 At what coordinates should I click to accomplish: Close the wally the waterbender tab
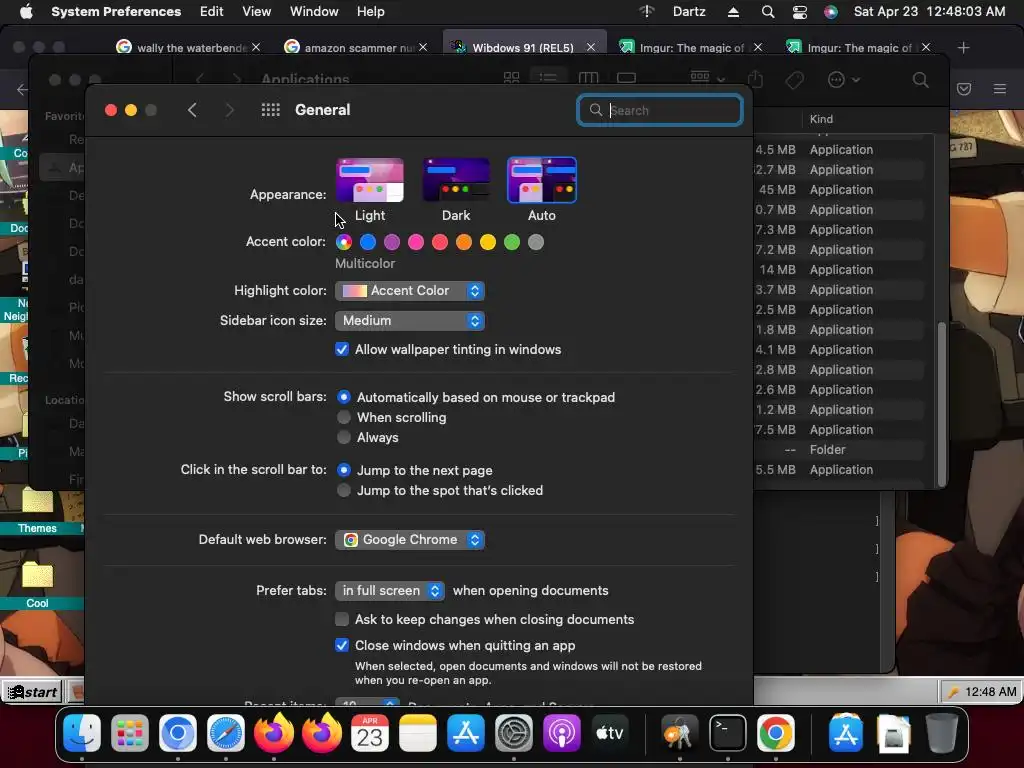[256, 48]
